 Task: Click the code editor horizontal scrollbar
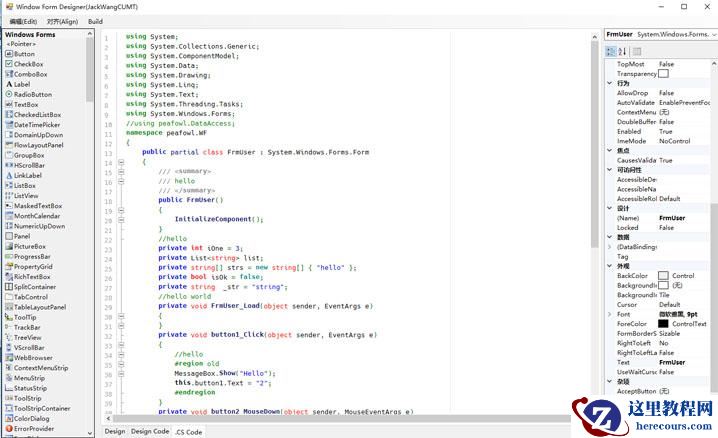pos(342,418)
